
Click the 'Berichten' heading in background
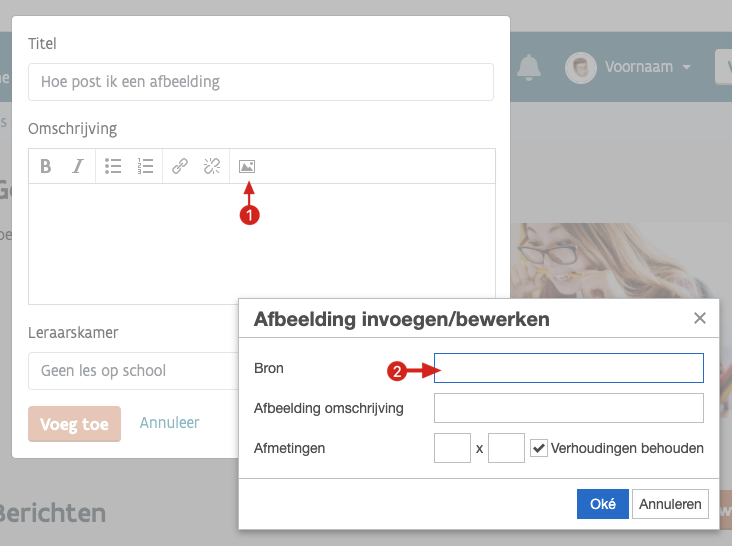tap(52, 513)
